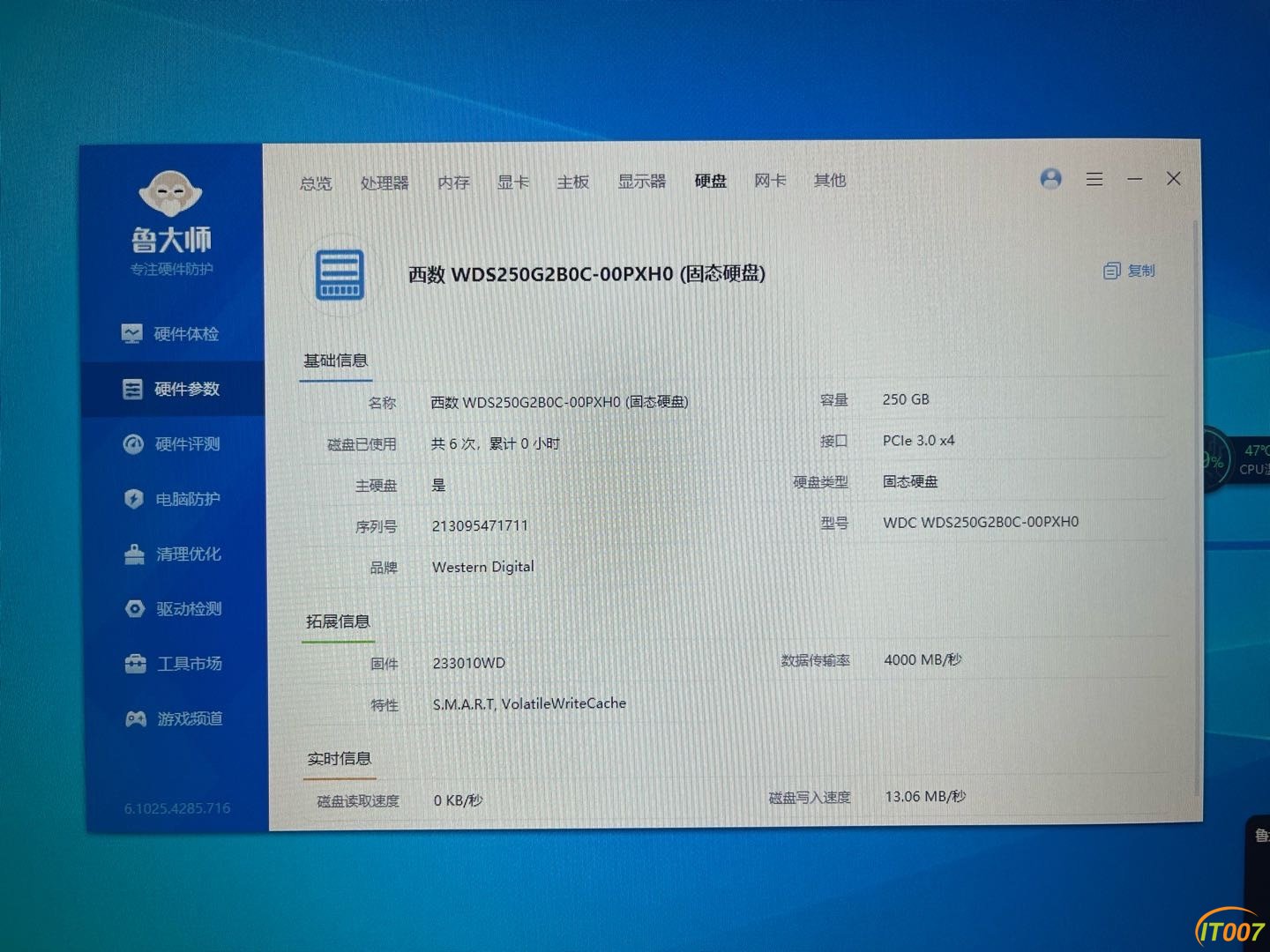Switch to the 显卡 graphics tab
Viewport: 1270px width, 952px height.
(x=512, y=182)
